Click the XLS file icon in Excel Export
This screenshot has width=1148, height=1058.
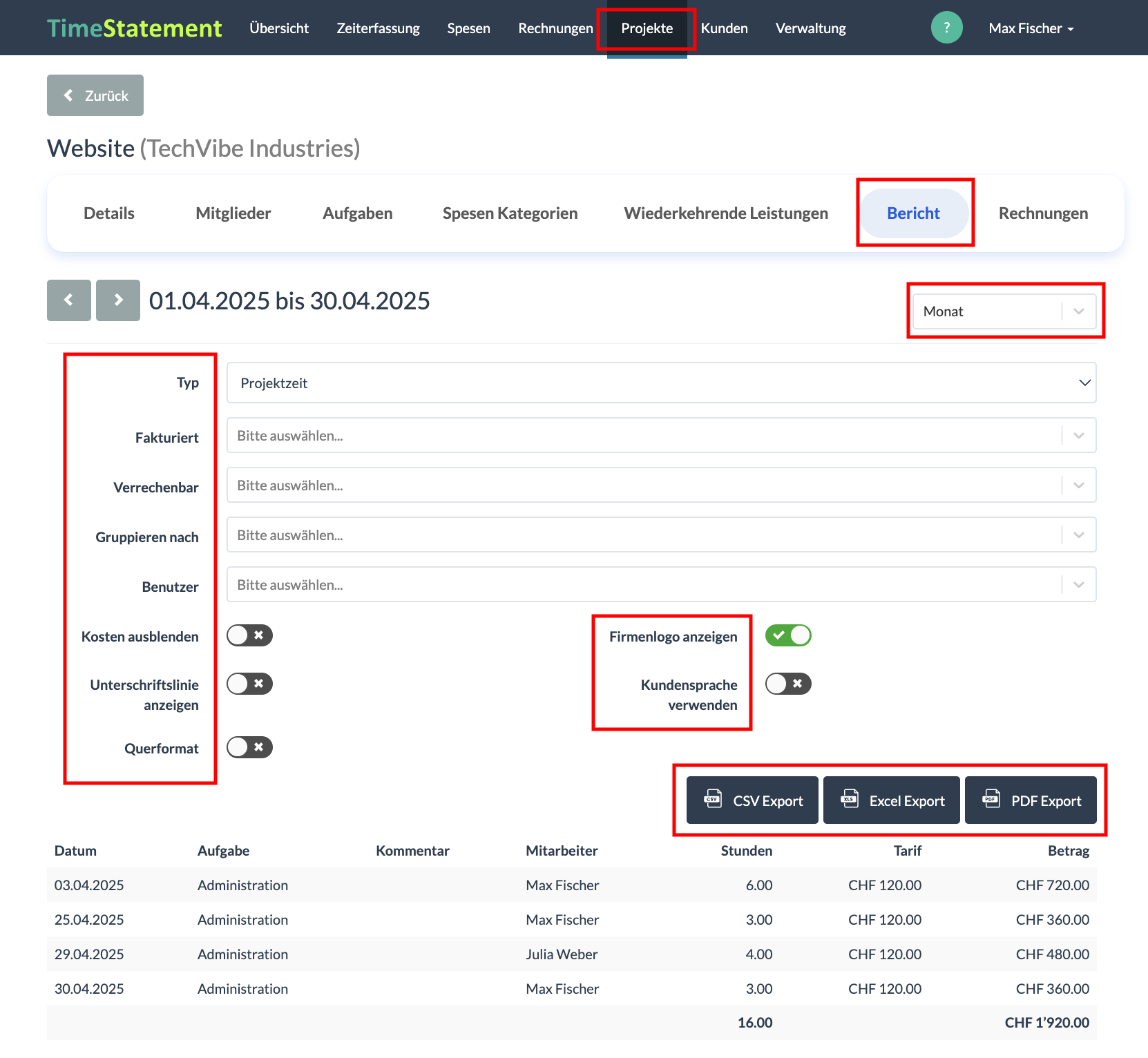click(x=850, y=800)
